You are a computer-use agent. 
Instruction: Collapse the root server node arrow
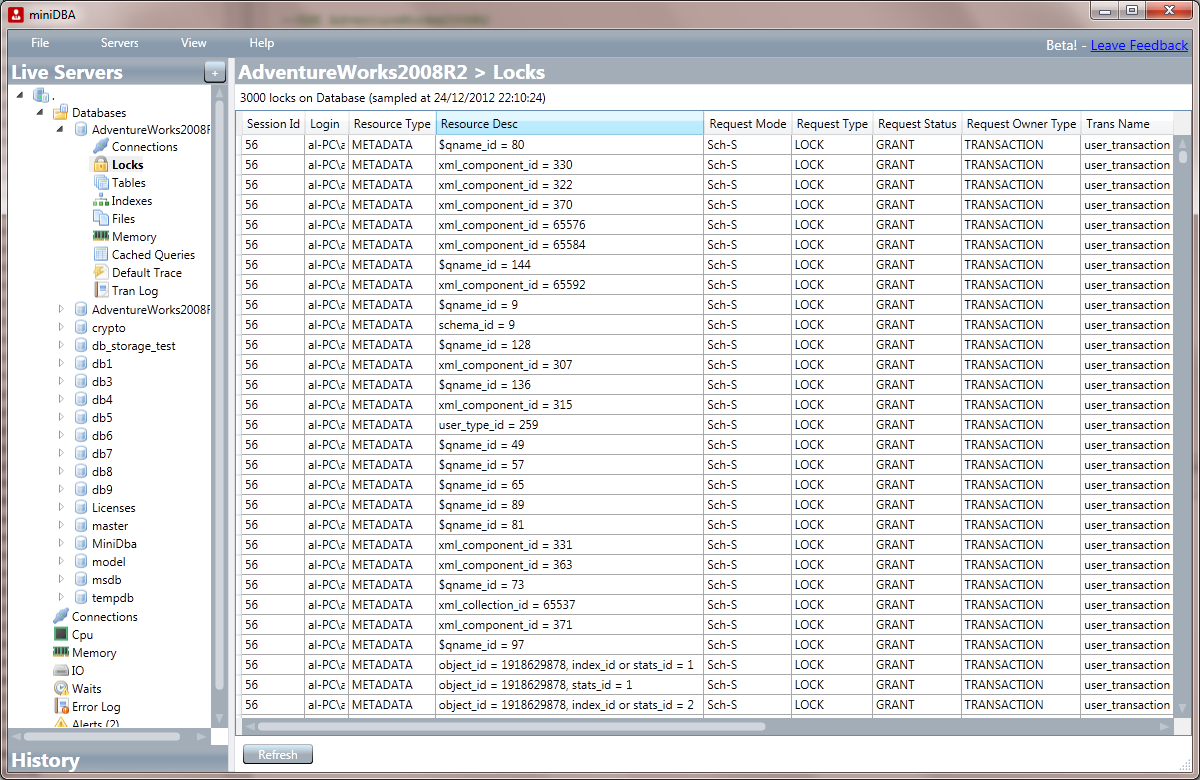pyautogui.click(x=21, y=95)
